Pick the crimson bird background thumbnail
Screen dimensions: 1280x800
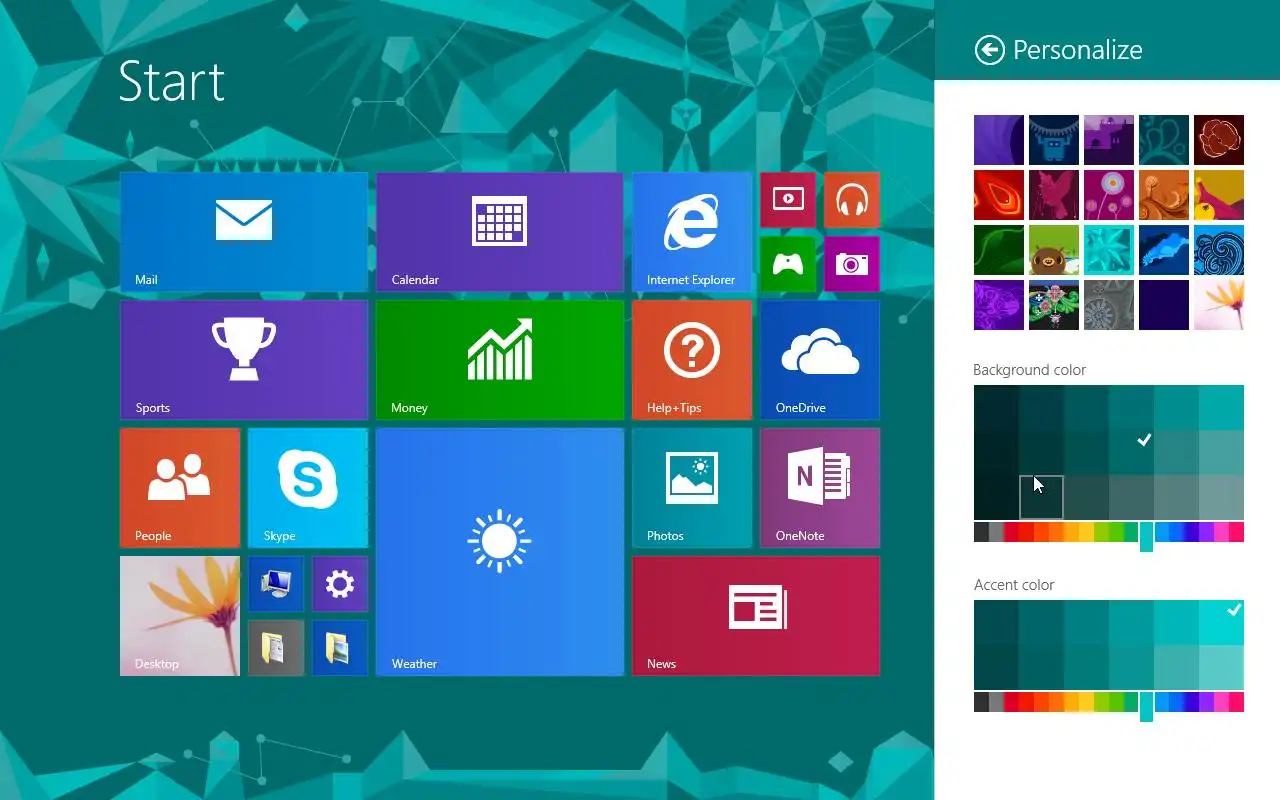pyautogui.click(x=1054, y=195)
